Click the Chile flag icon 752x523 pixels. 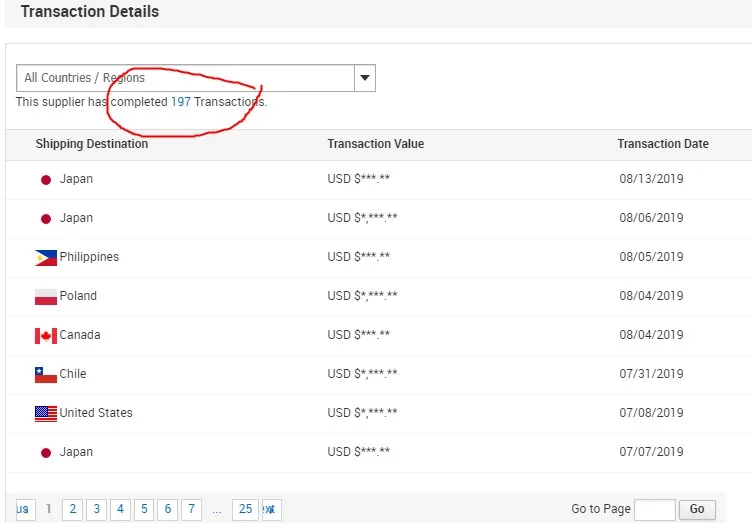[x=45, y=375]
